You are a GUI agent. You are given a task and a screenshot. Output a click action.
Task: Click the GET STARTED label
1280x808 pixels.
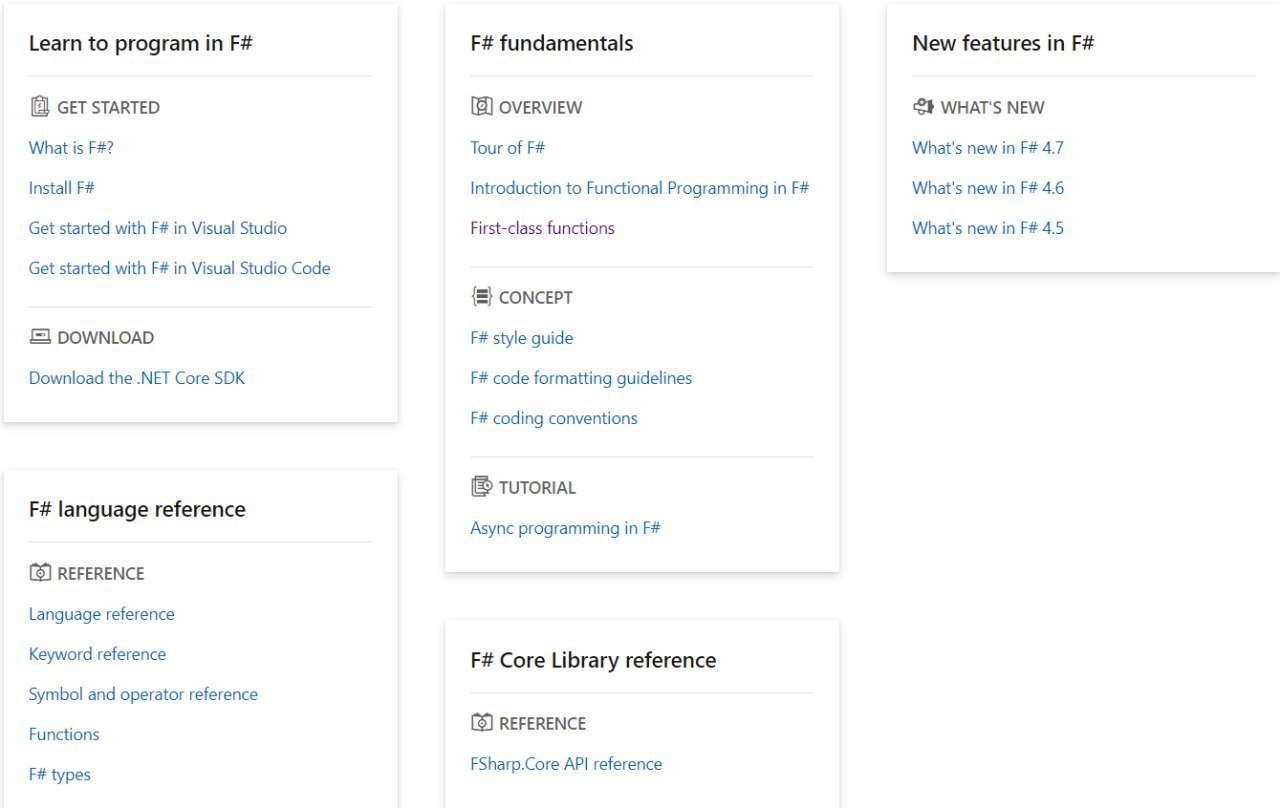pyautogui.click(x=108, y=108)
